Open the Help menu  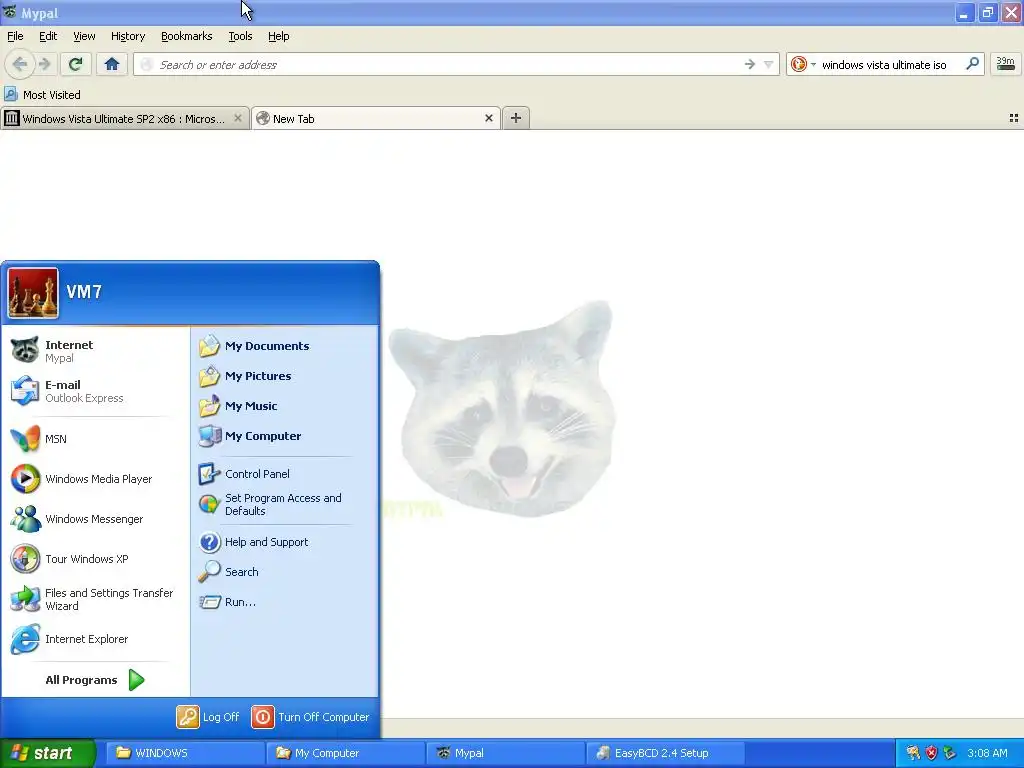[x=279, y=36]
